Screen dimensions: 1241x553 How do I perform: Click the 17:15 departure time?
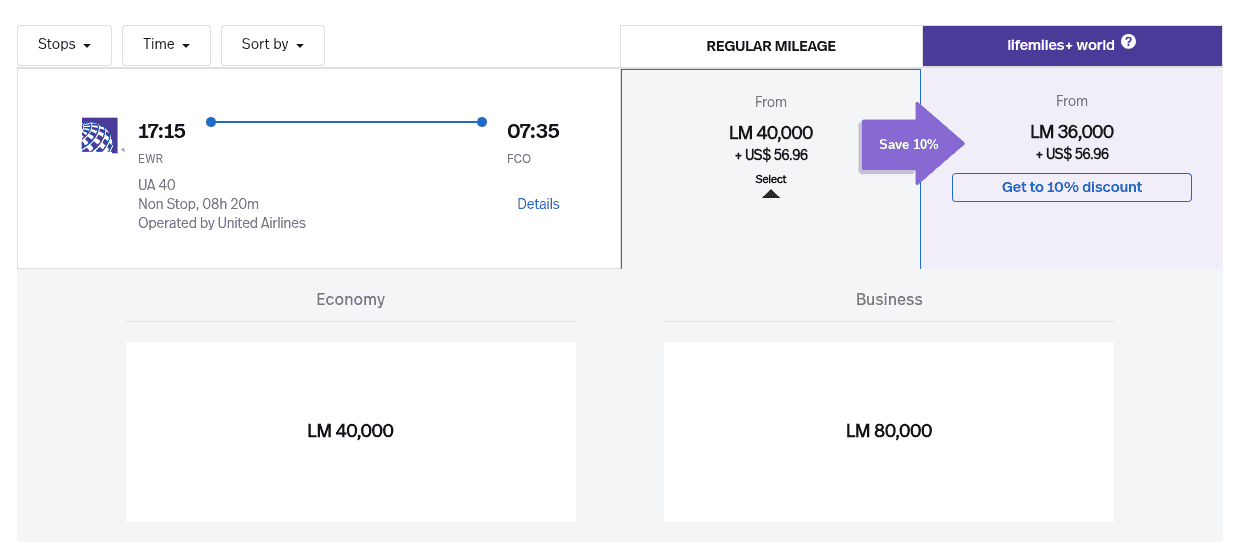coord(162,131)
